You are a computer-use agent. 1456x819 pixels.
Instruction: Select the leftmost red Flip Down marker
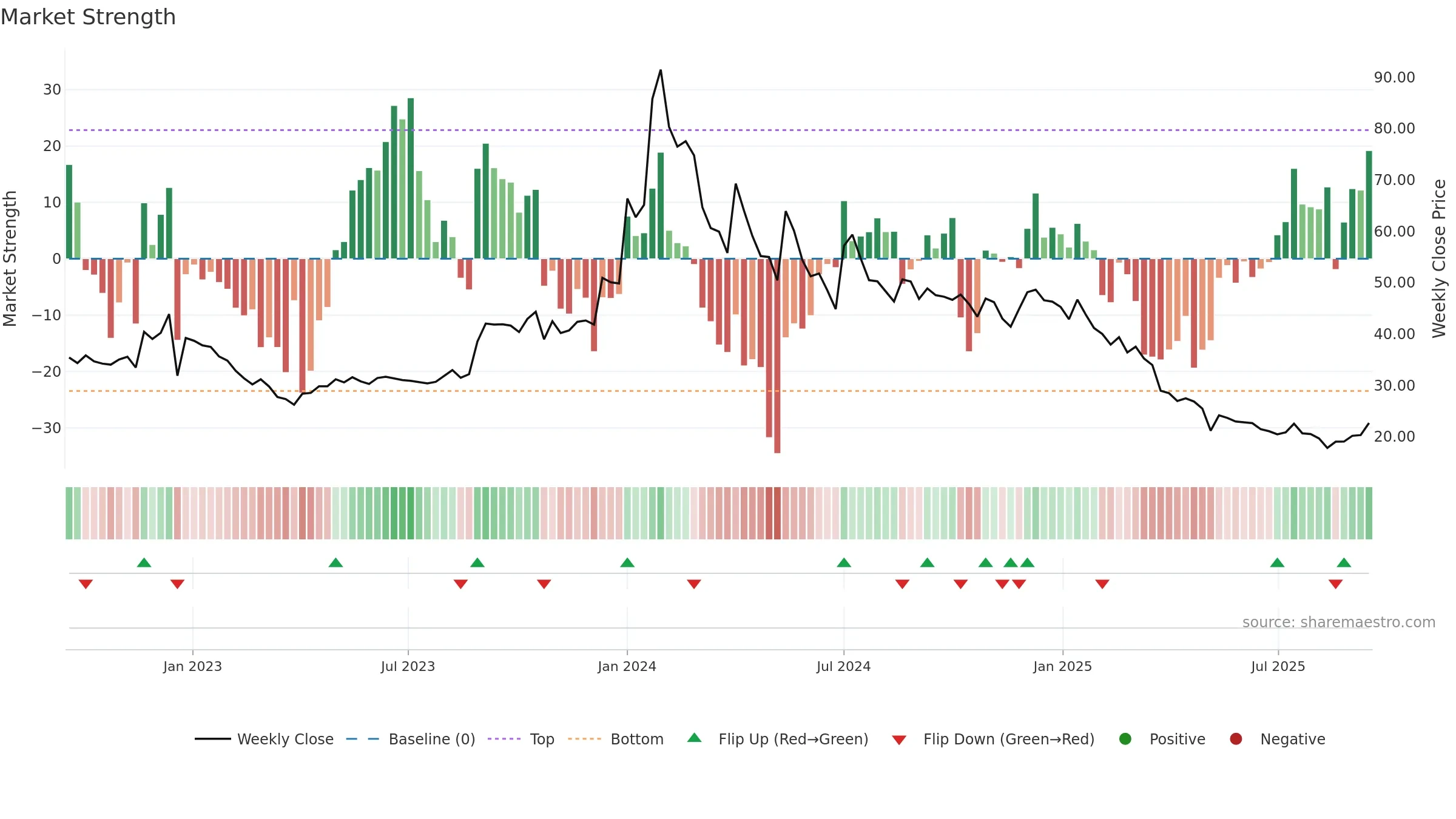tap(86, 584)
